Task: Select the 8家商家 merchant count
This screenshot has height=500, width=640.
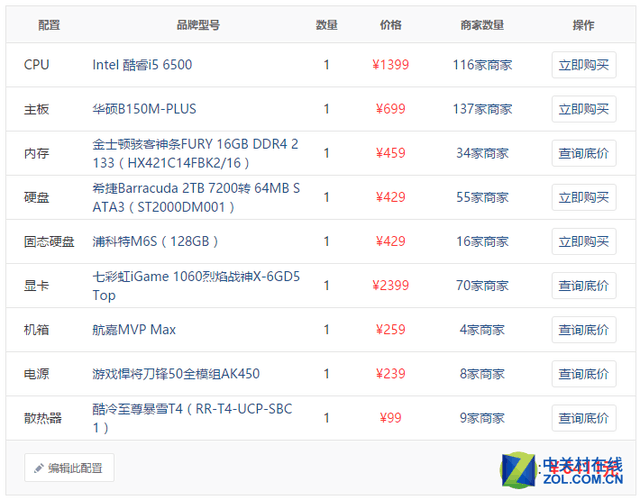Action: coord(482,373)
